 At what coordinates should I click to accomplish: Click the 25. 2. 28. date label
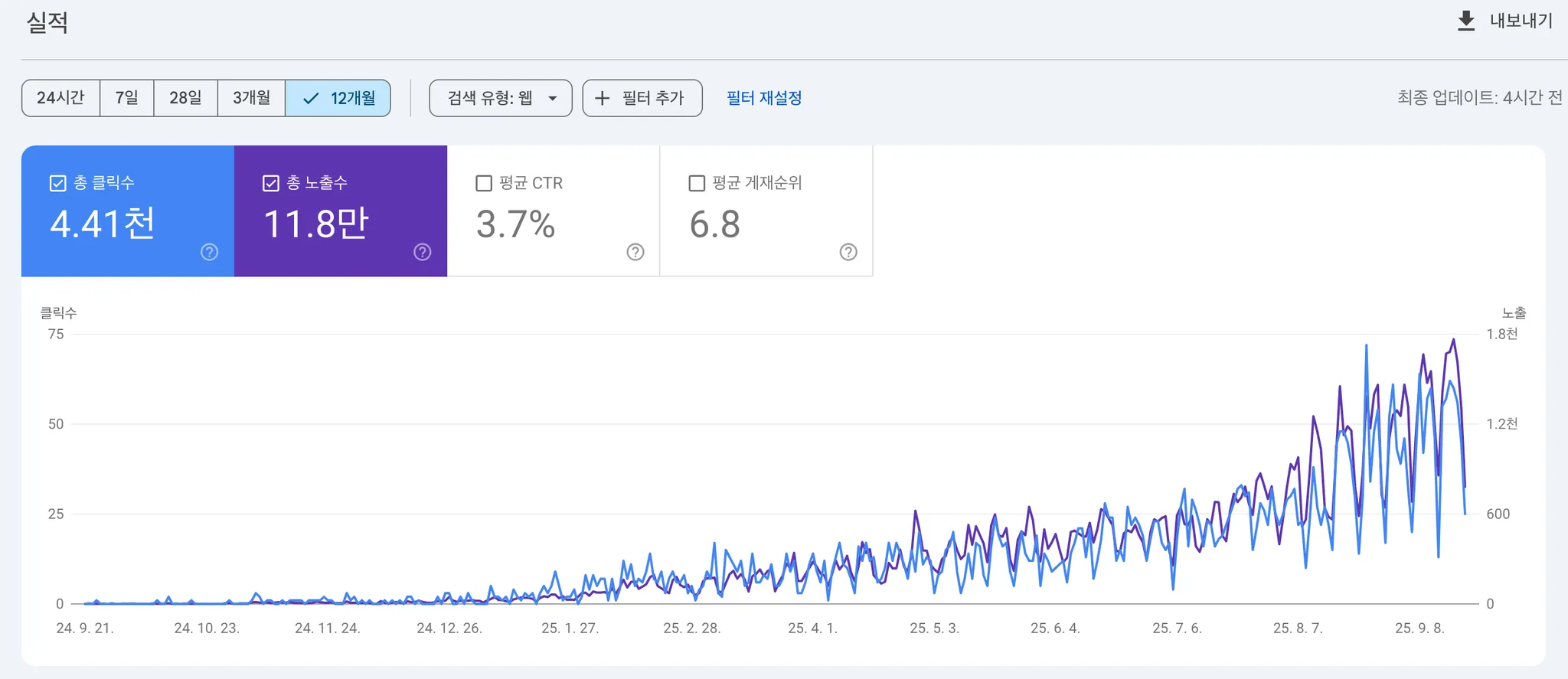coord(692,628)
